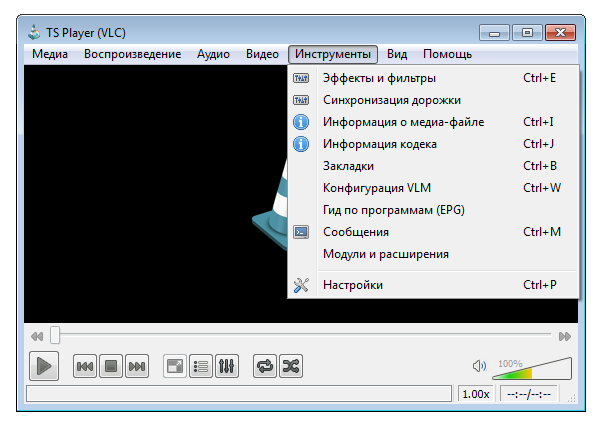Close the TS Player window
The height and width of the screenshot is (433, 612).
560,33
